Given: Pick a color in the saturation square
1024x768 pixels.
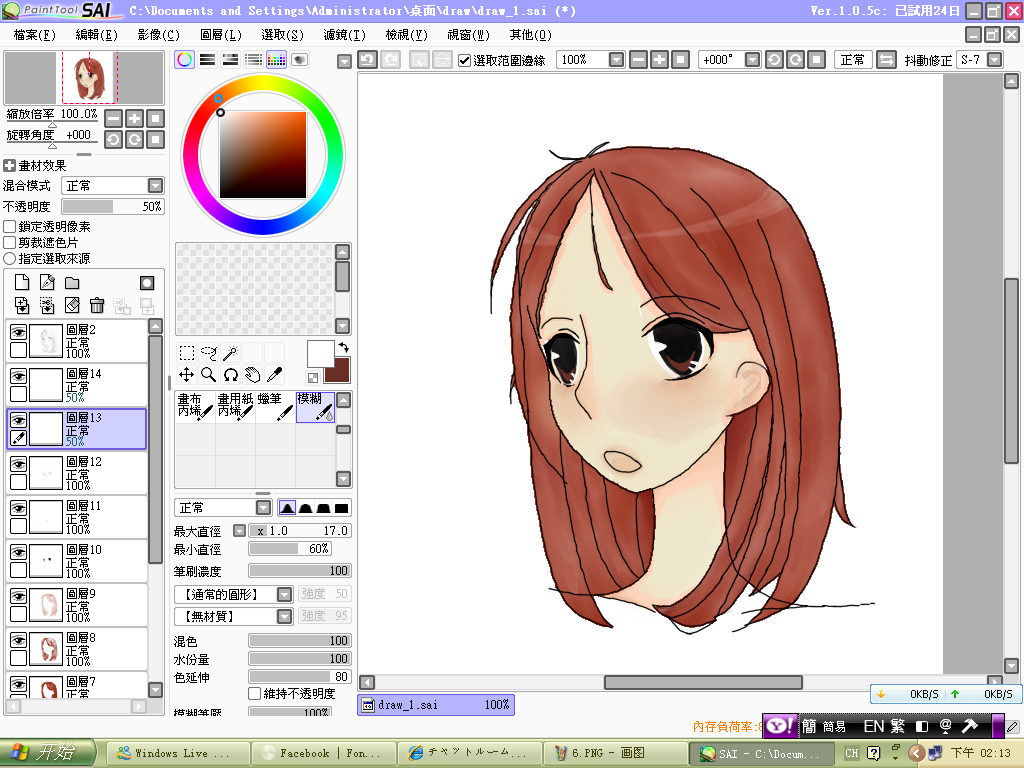Looking at the screenshot, I should click(263, 155).
